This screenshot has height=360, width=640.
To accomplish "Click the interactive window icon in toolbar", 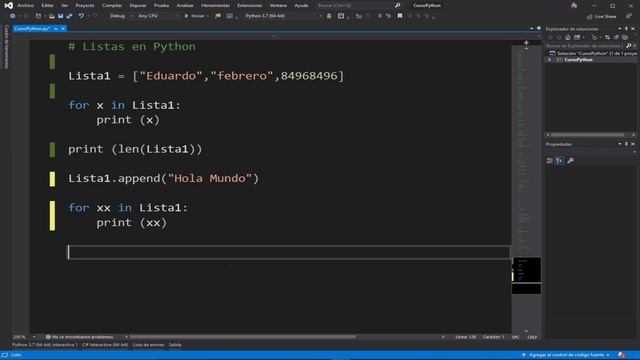I will click(341, 16).
